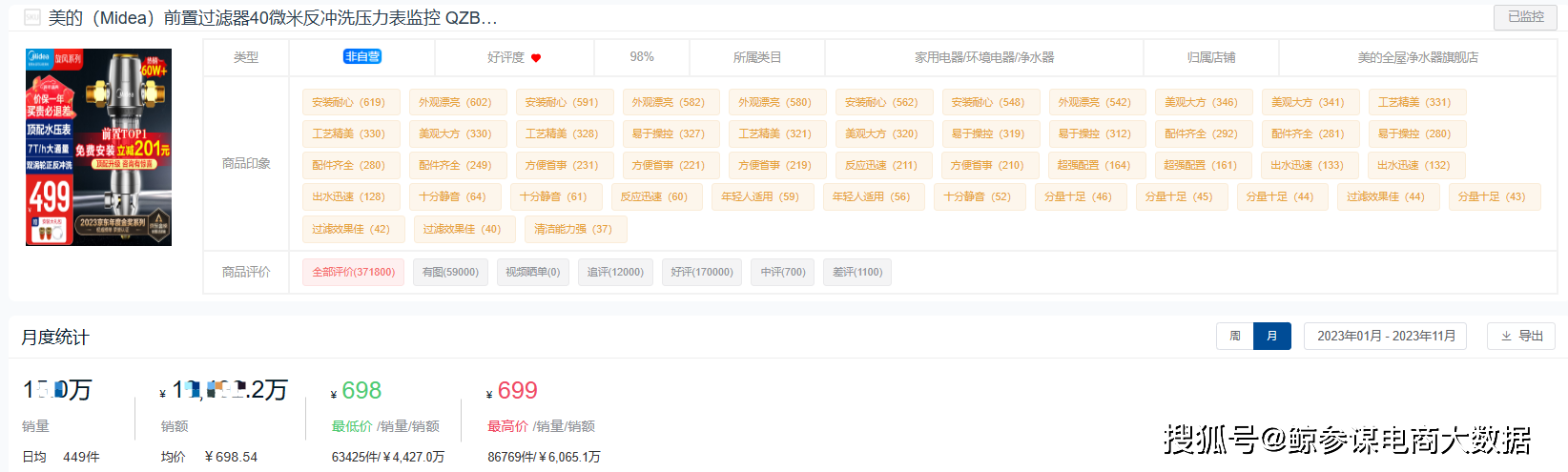Click the 非自营 blue badge
This screenshot has width=1568, height=472.
pyautogui.click(x=362, y=56)
